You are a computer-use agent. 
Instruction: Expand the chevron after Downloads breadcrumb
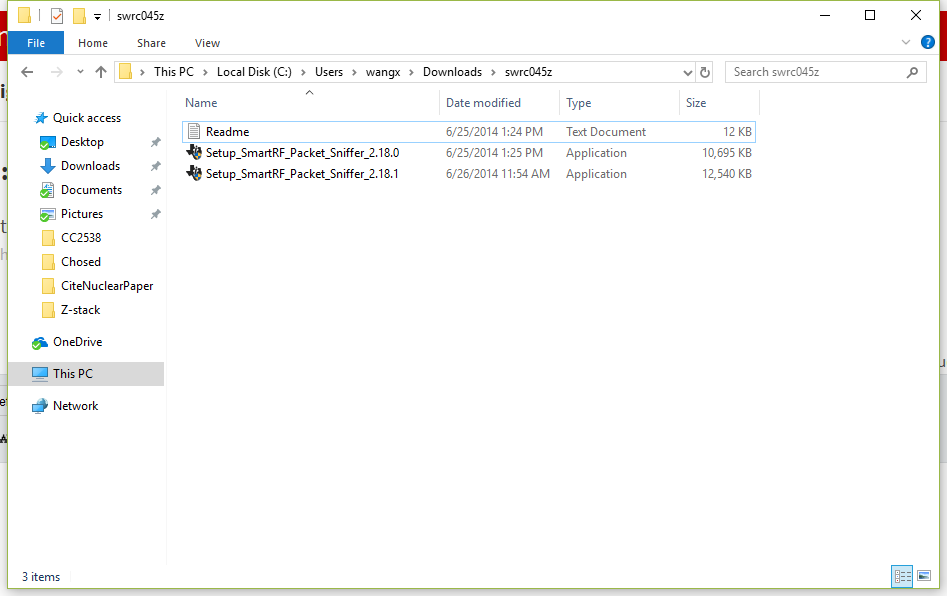pos(493,72)
